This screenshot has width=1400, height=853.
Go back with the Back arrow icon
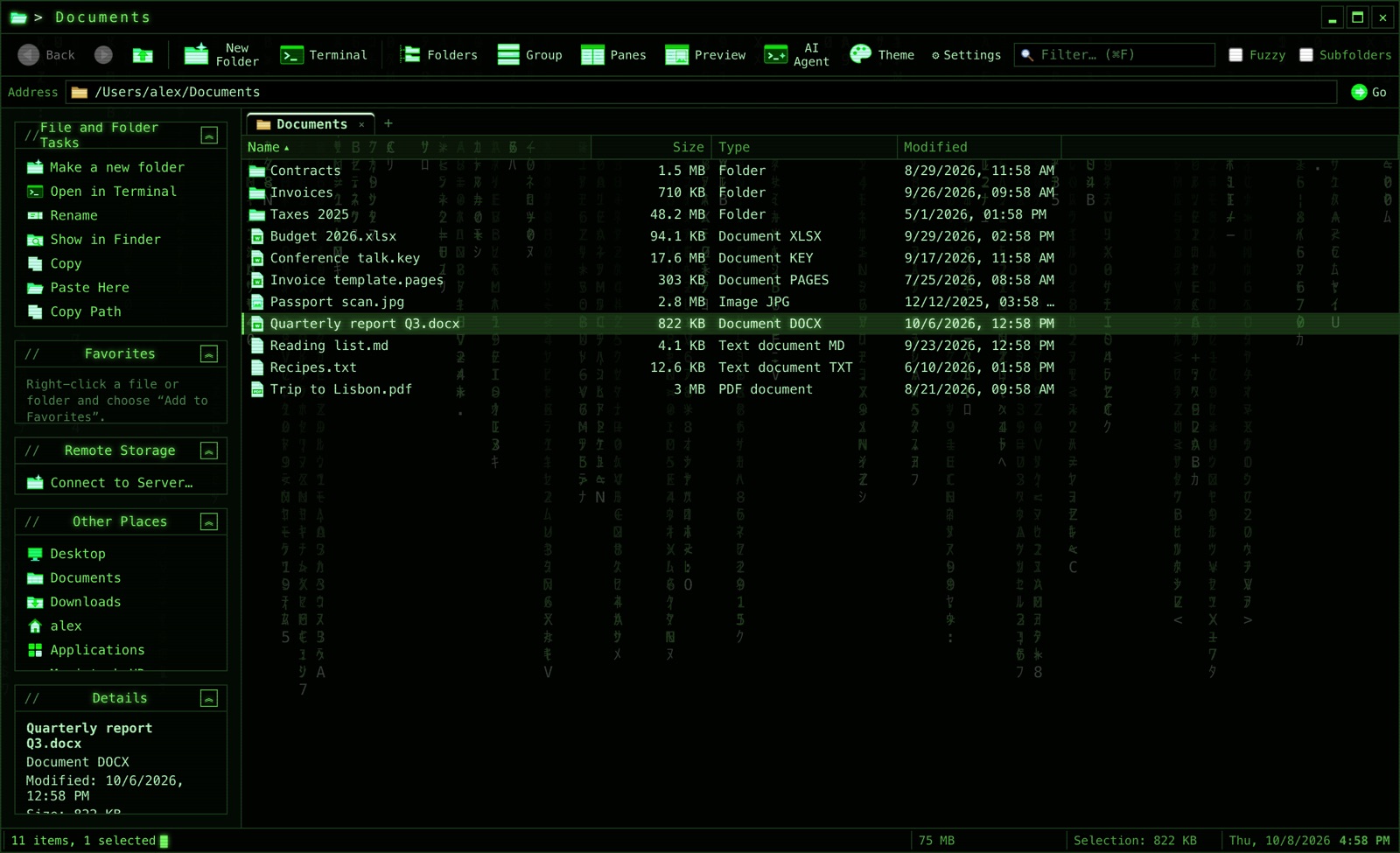coord(29,55)
